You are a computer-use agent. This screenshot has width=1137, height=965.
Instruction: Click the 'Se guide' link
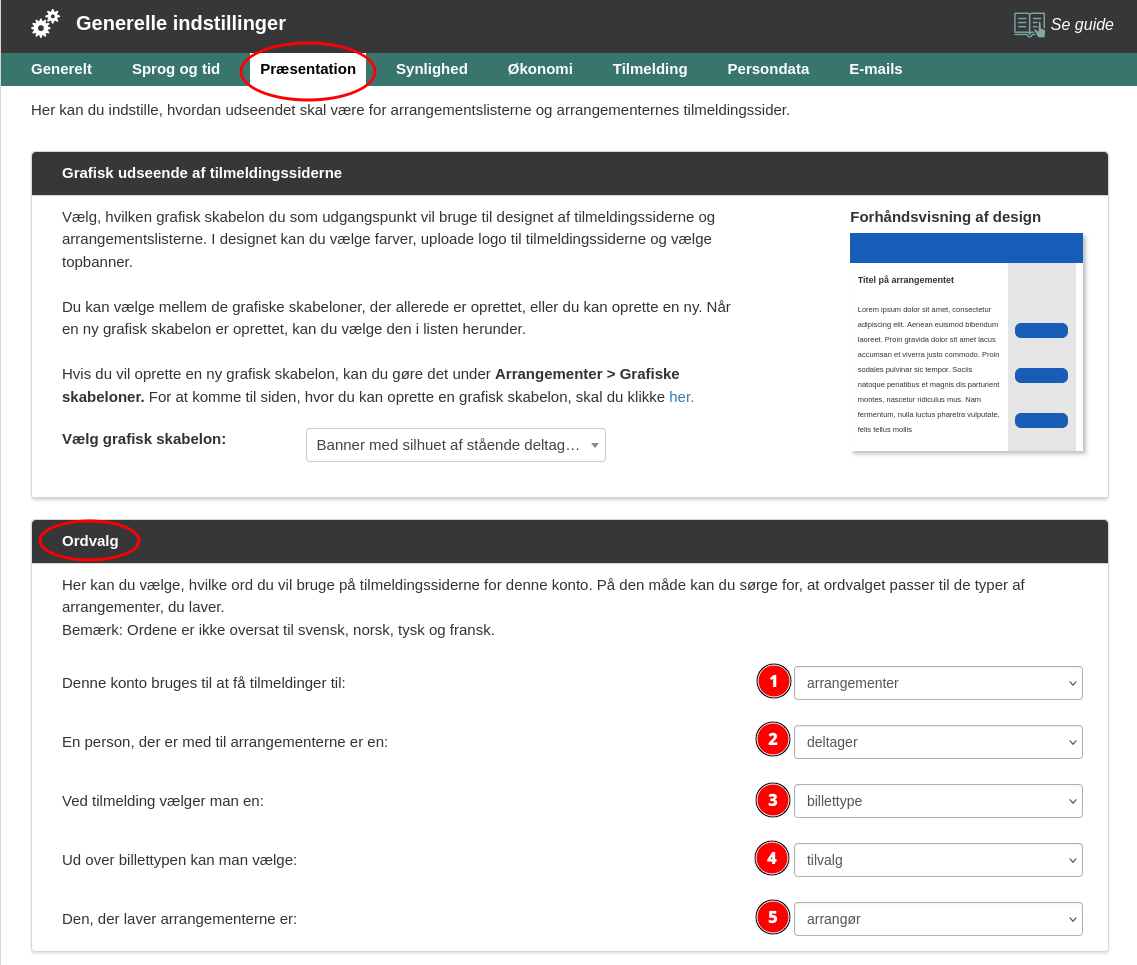pos(1081,25)
